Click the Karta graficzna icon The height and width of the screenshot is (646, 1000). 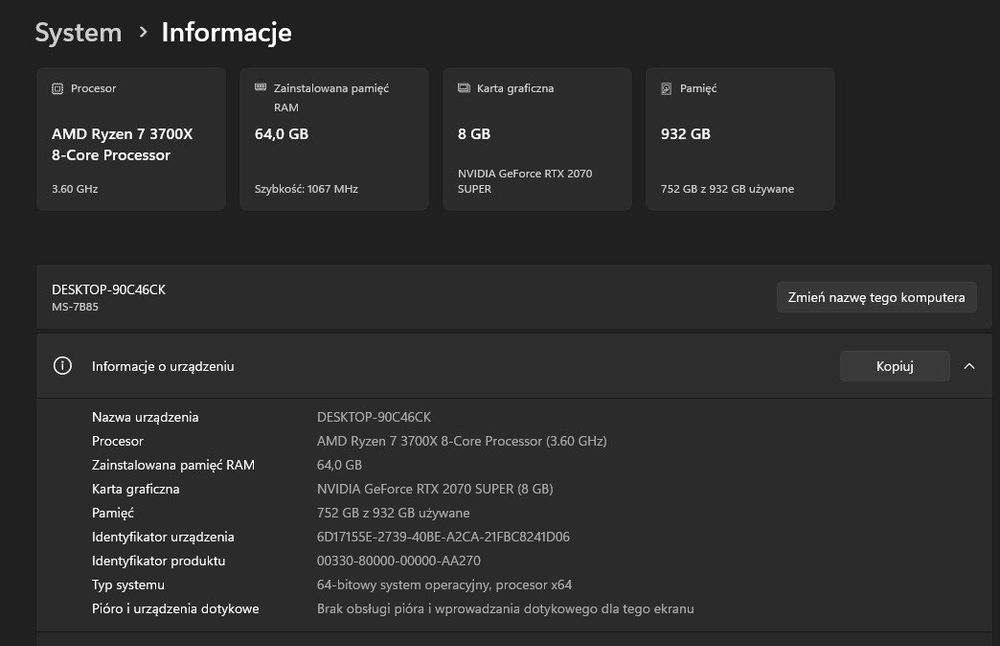pyautogui.click(x=464, y=88)
